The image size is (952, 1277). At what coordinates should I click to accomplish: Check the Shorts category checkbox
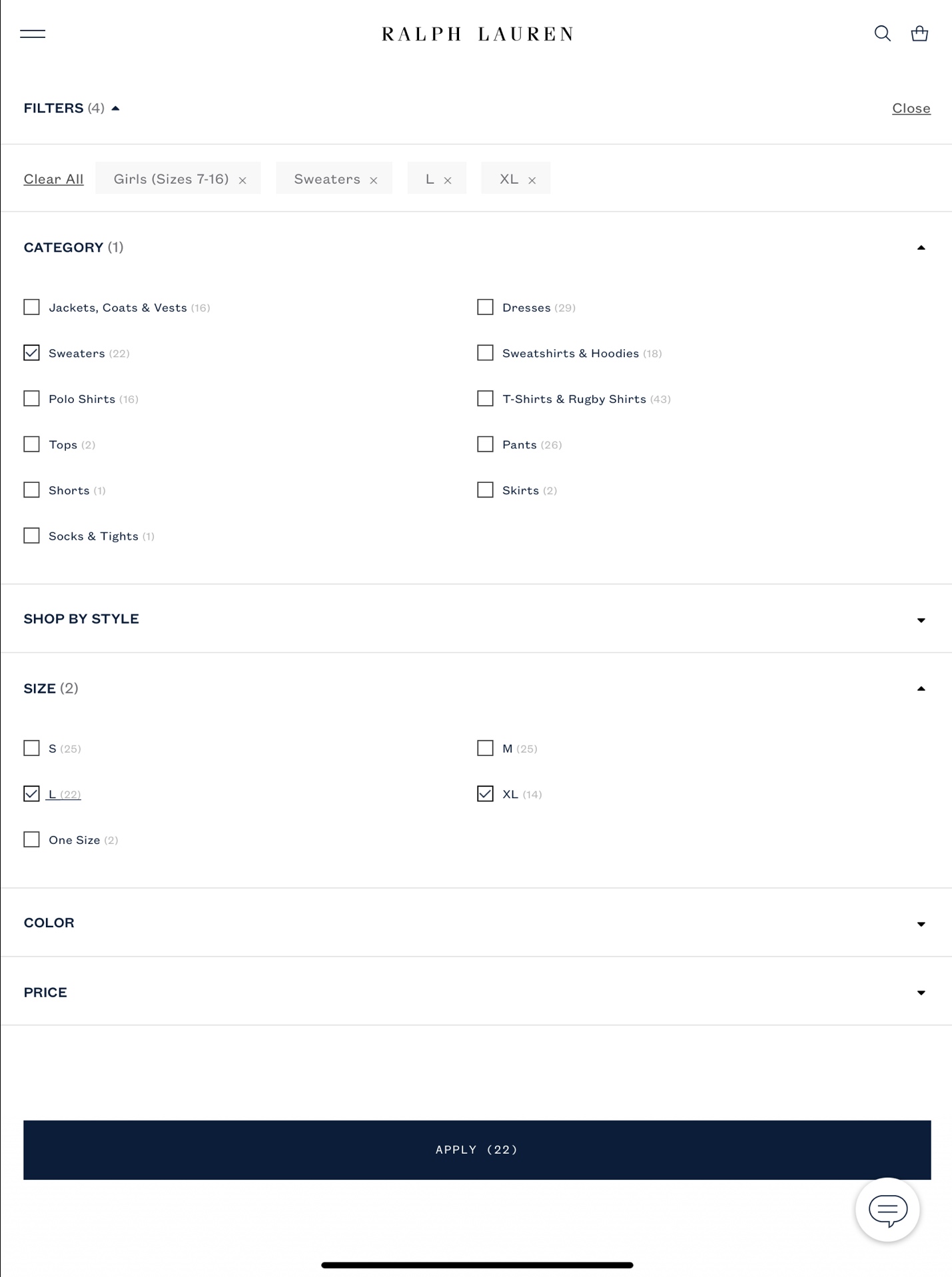pos(31,490)
